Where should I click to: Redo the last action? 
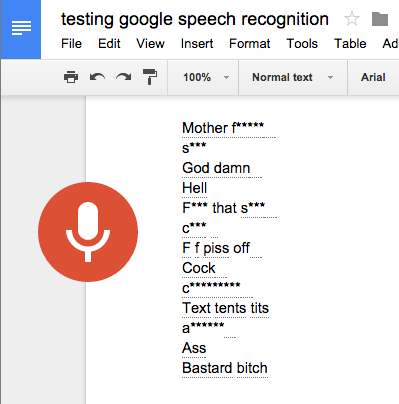coord(124,77)
